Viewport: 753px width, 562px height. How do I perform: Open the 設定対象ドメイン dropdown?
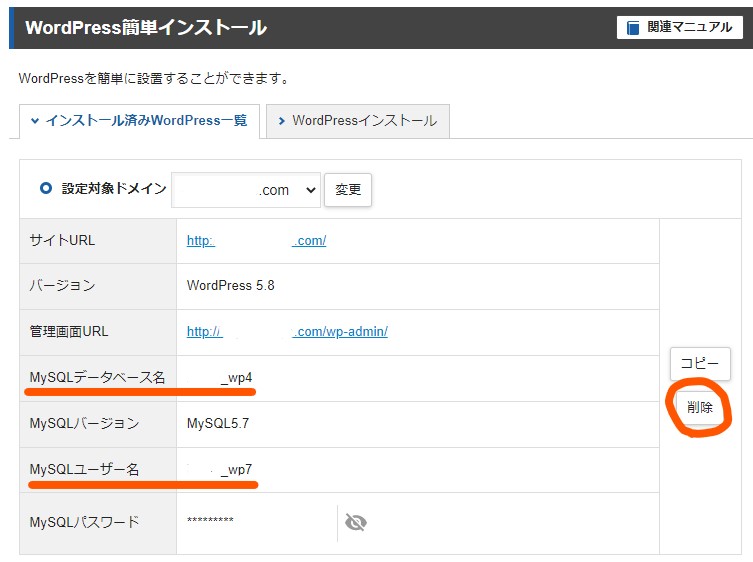pos(246,190)
